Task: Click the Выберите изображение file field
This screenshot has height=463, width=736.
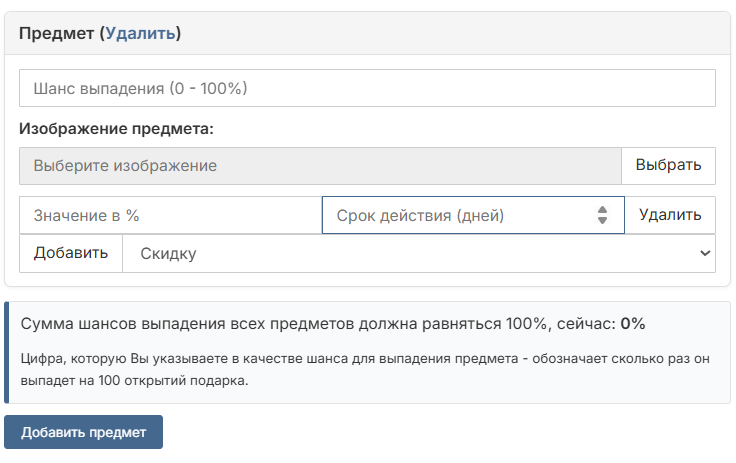Action: pyautogui.click(x=320, y=166)
